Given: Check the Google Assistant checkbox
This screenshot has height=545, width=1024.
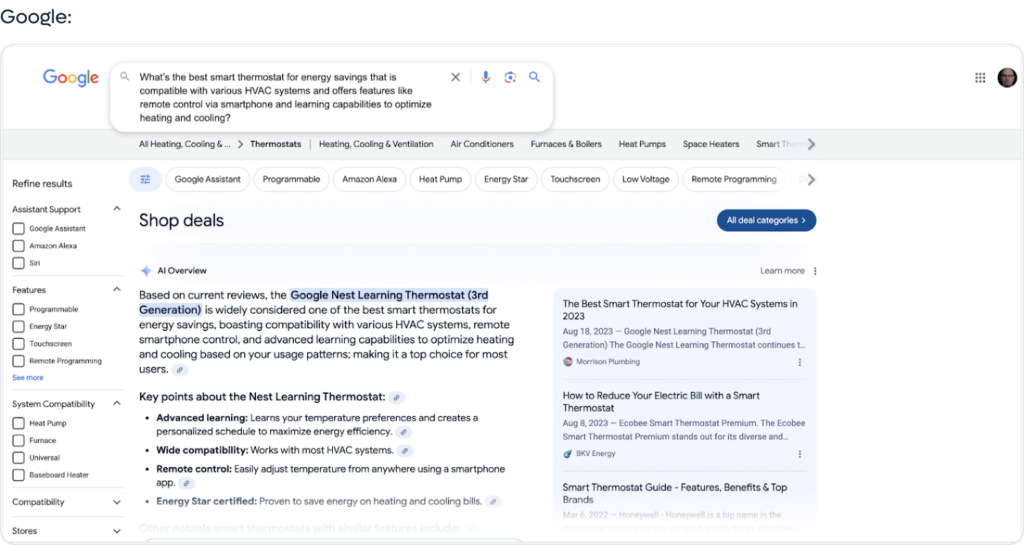Looking at the screenshot, I should (19, 229).
